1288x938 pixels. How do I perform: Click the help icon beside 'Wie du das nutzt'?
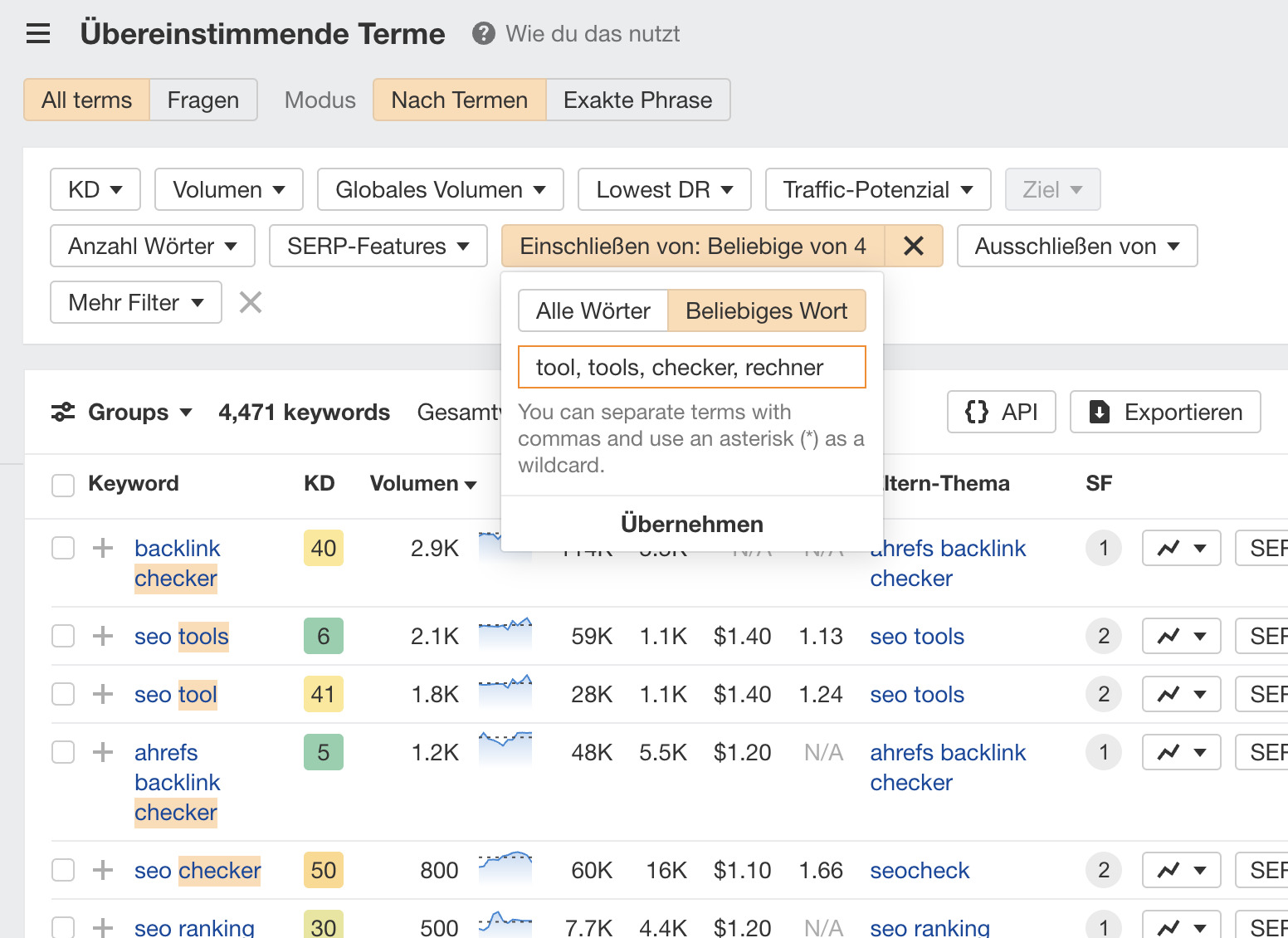482,34
